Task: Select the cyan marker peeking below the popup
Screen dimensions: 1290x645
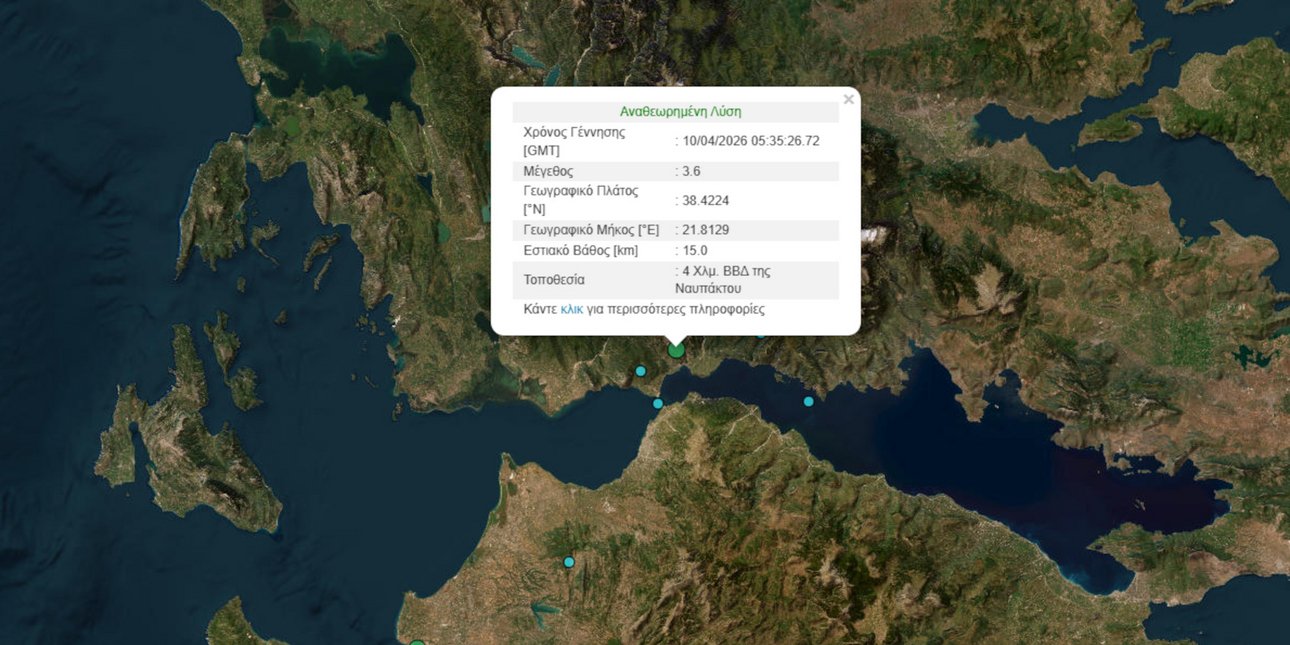Action: tap(761, 336)
